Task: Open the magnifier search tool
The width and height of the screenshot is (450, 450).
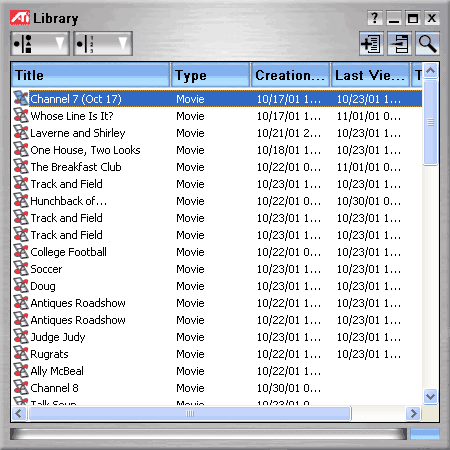Action: click(x=427, y=44)
